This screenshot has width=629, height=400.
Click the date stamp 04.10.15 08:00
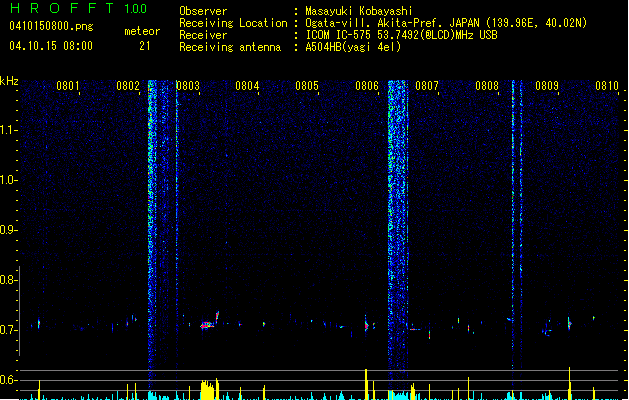point(51,46)
